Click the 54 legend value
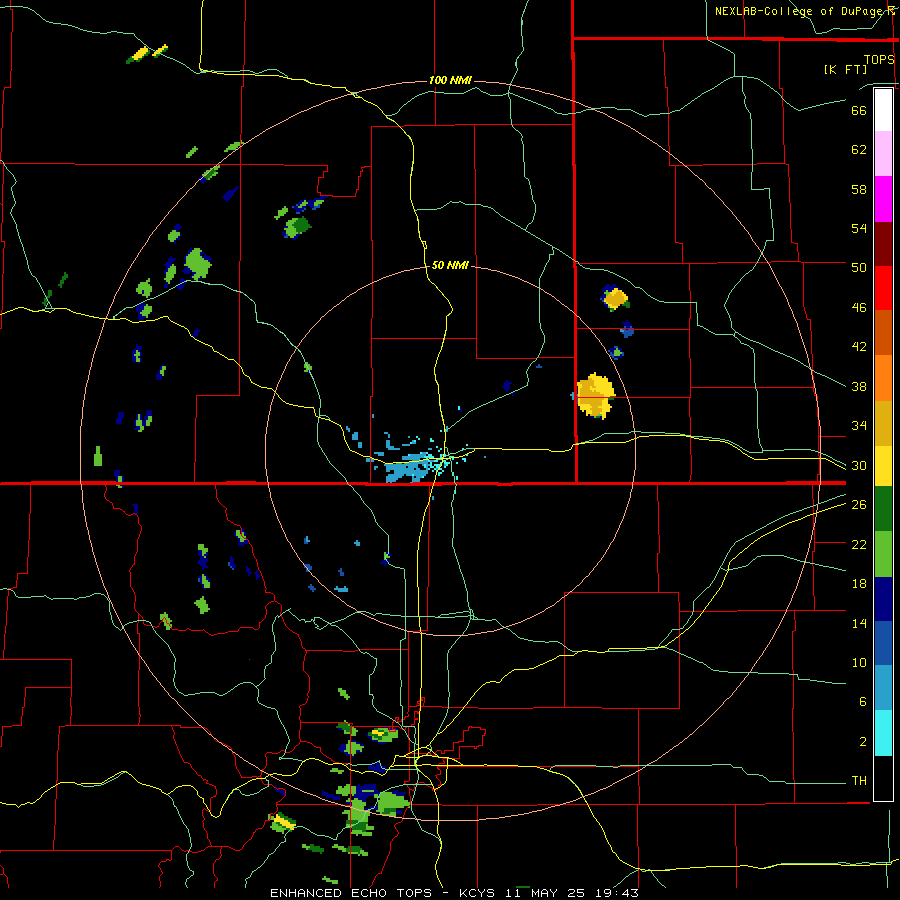Viewport: 900px width, 900px height. point(859,228)
